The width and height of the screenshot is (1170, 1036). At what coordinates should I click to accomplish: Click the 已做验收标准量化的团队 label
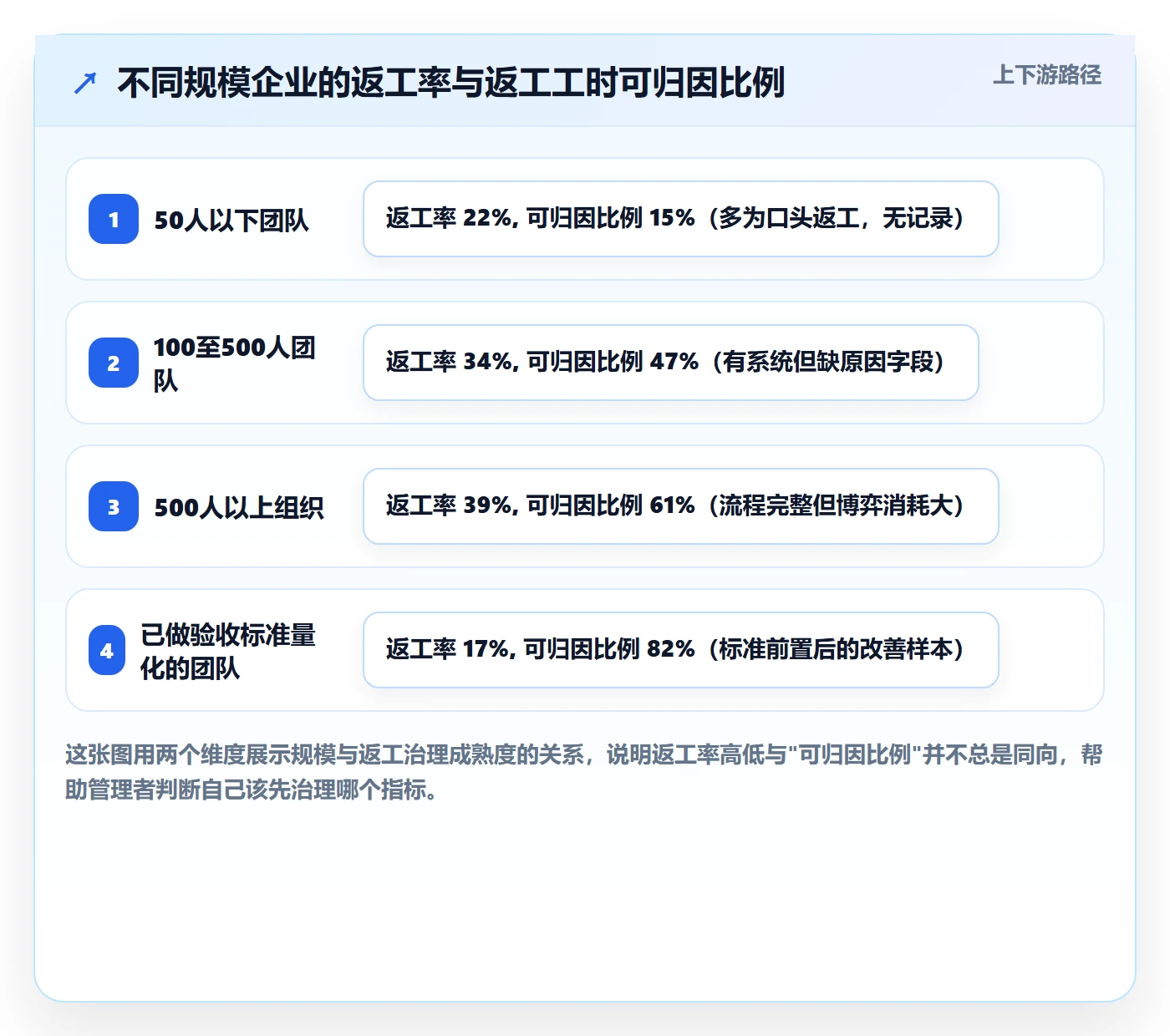coord(228,651)
